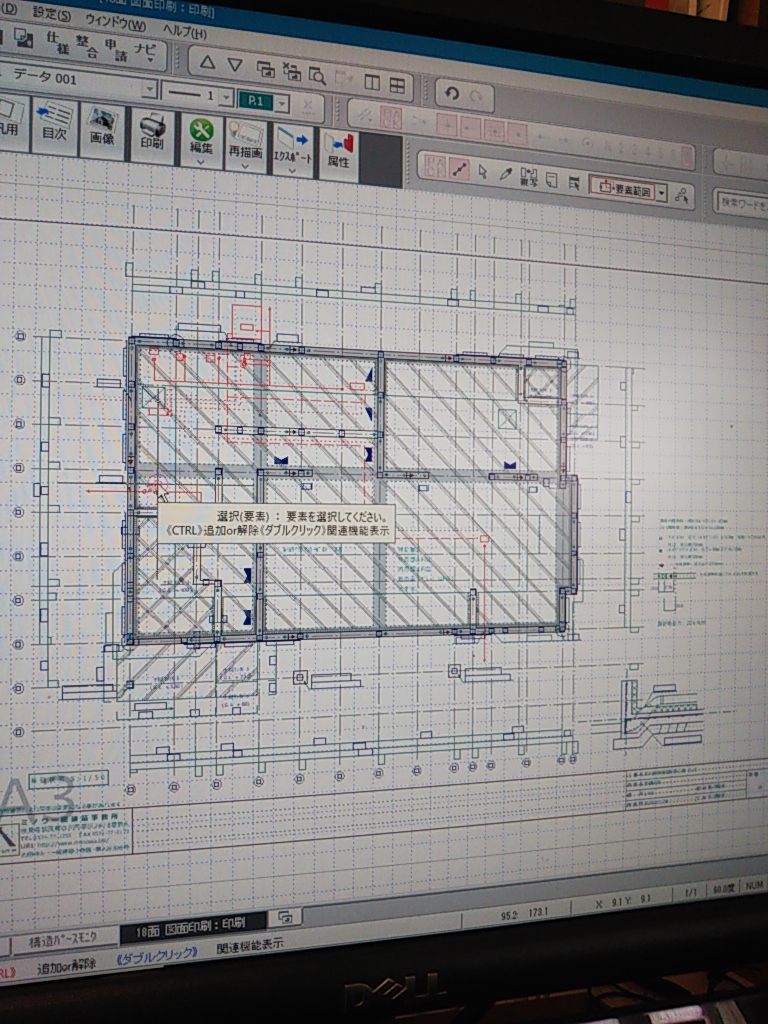The image size is (768, 1024).
Task: Click the magnifier preview search icon
Action: click(x=318, y=74)
